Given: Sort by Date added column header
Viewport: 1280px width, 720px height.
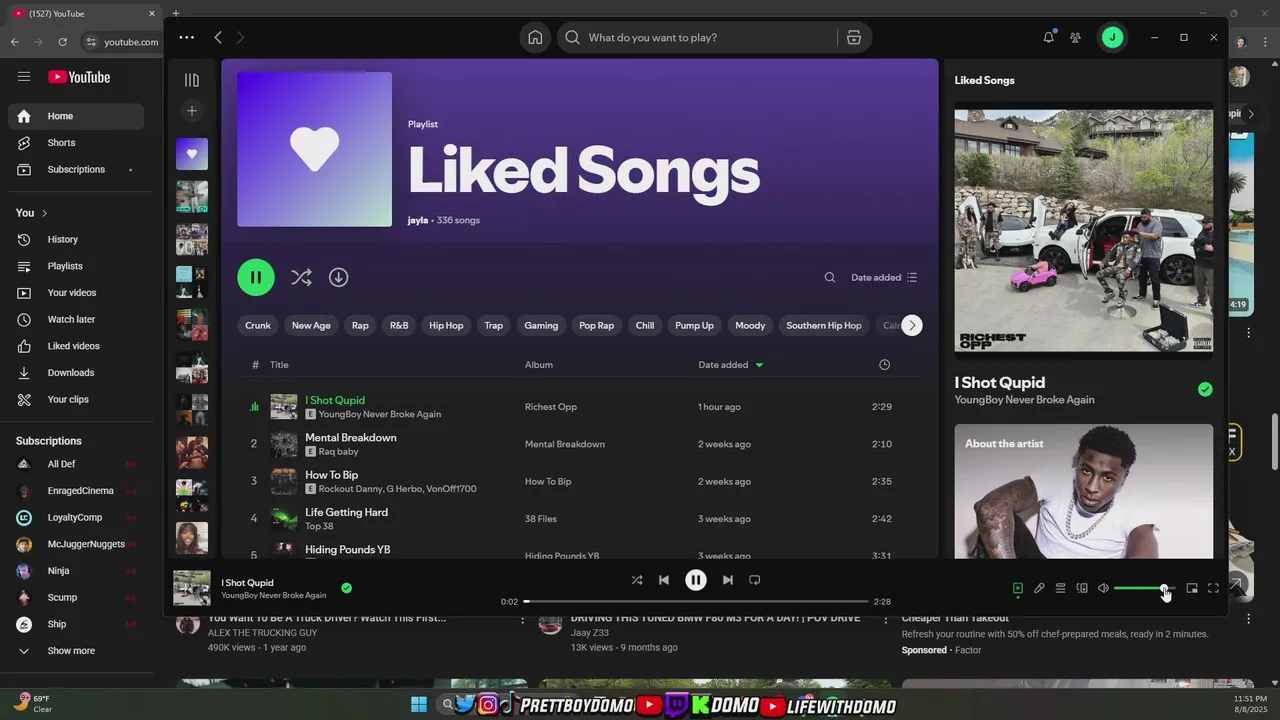Looking at the screenshot, I should pyautogui.click(x=730, y=365).
